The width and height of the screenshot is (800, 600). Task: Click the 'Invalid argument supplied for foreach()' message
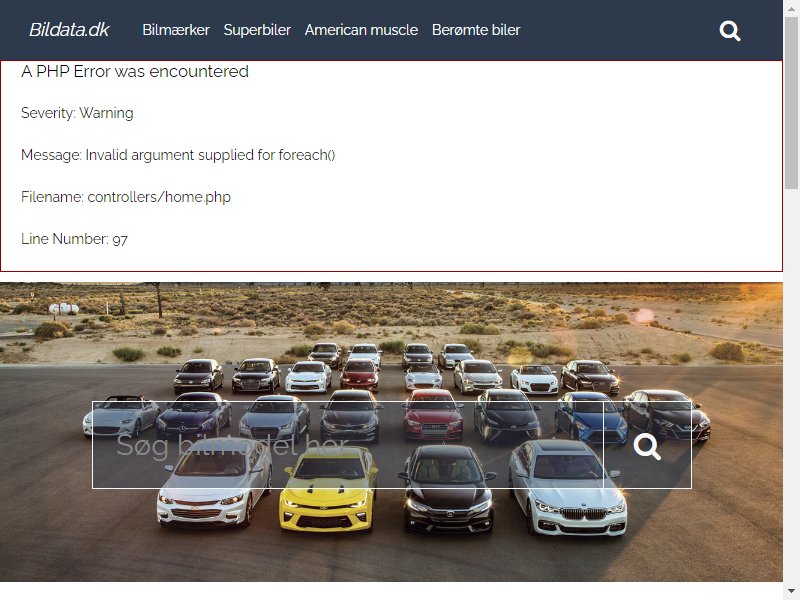coord(210,155)
